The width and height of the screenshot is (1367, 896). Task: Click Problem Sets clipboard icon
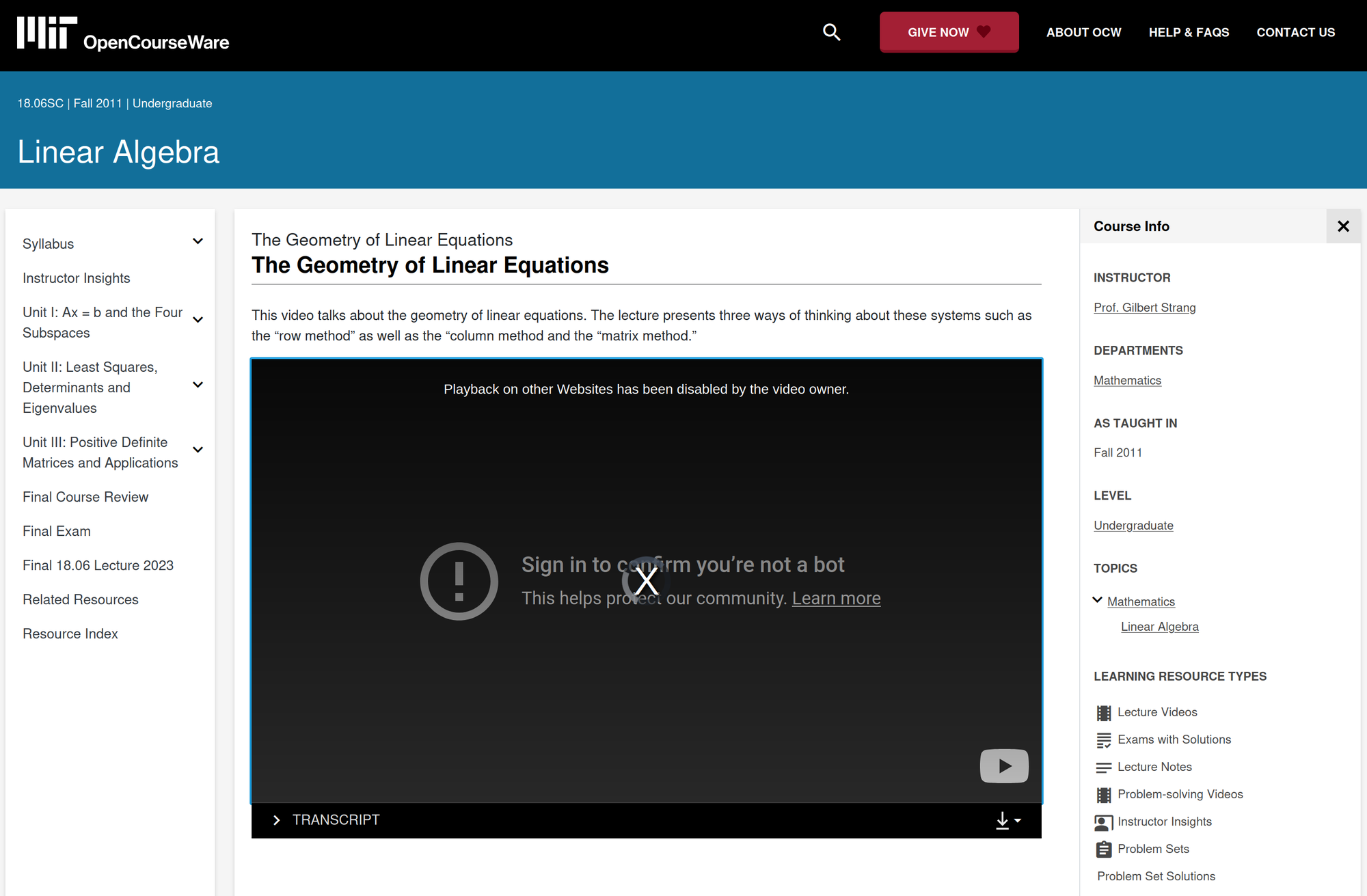pos(1103,850)
